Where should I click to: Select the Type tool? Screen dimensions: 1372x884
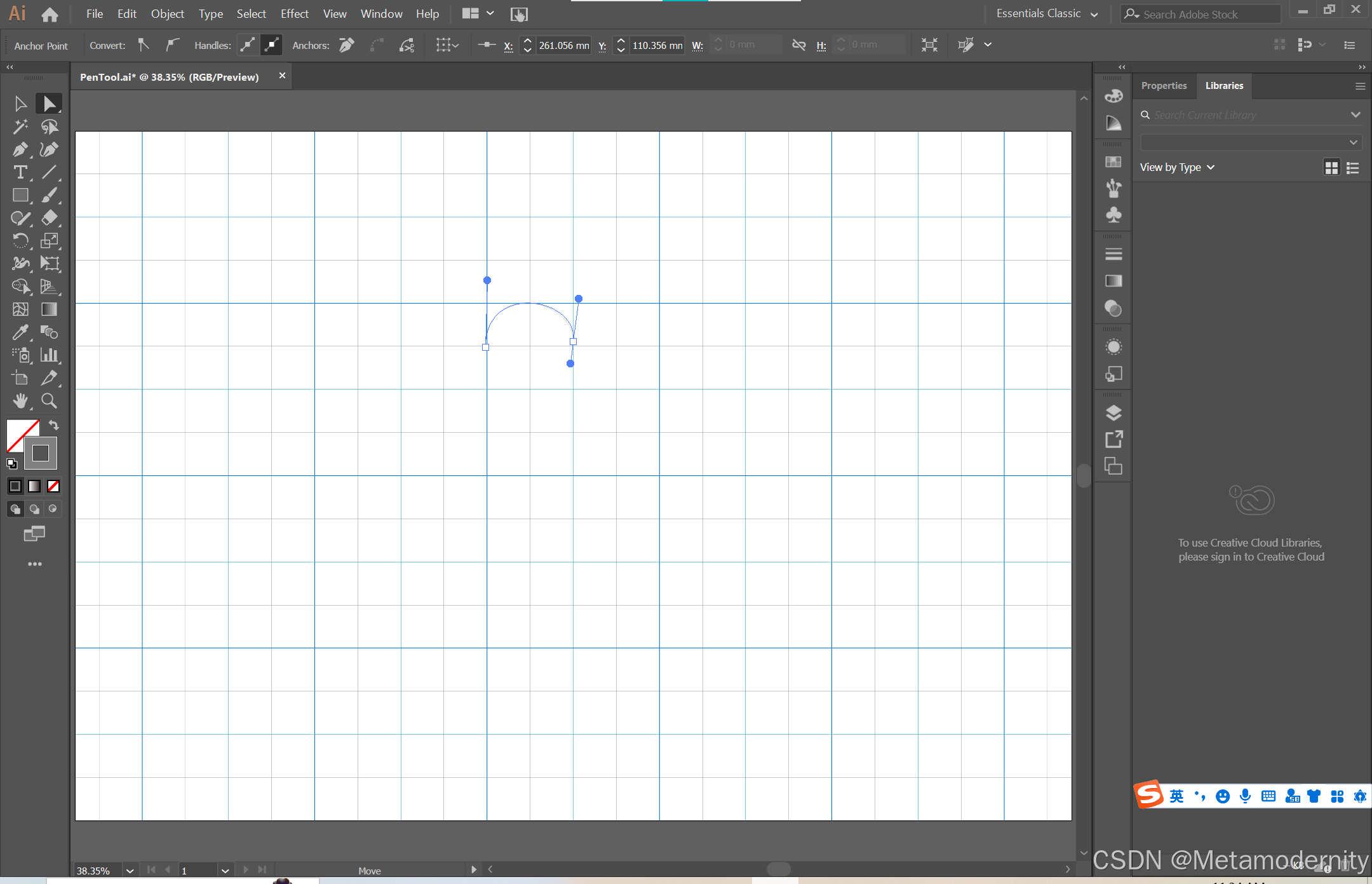[x=20, y=172]
